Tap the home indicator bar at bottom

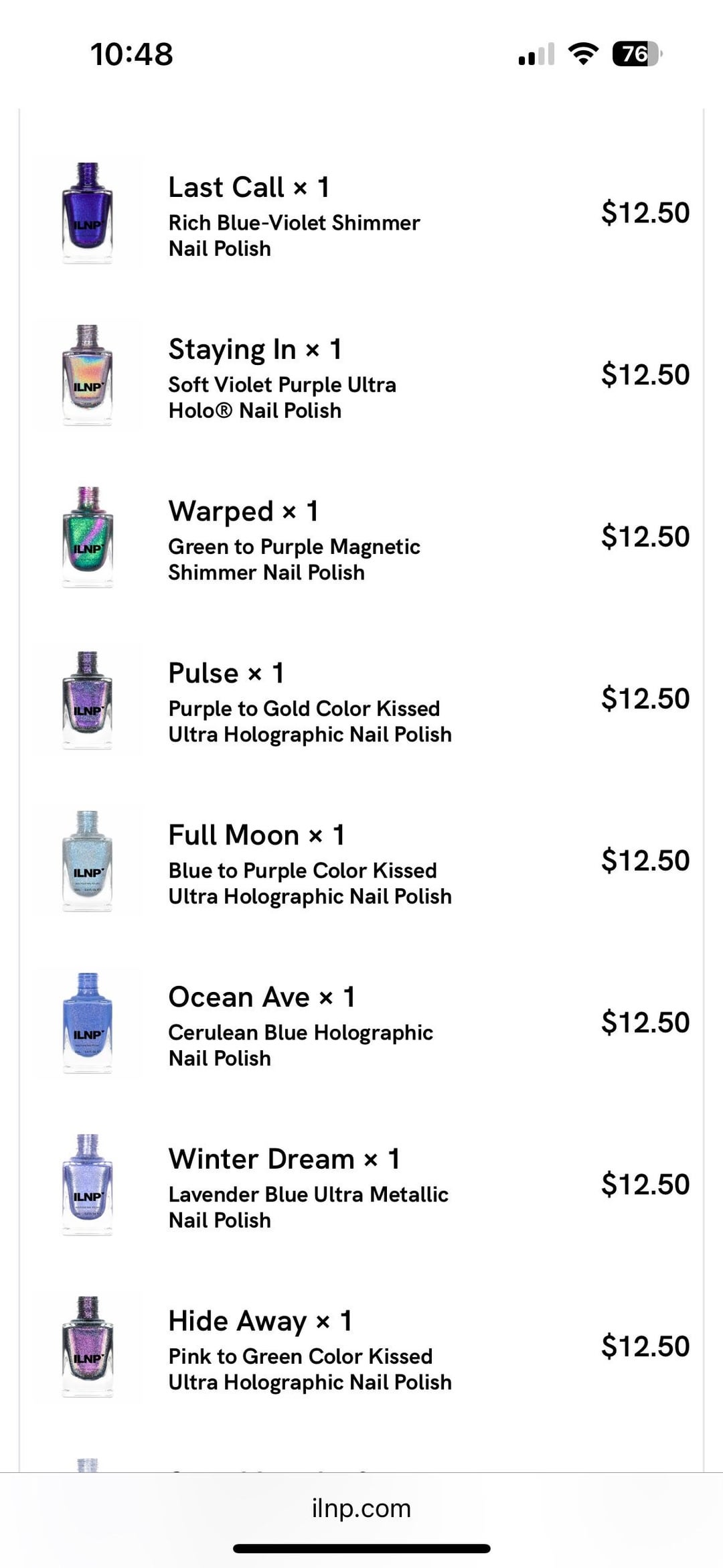tap(361, 1549)
